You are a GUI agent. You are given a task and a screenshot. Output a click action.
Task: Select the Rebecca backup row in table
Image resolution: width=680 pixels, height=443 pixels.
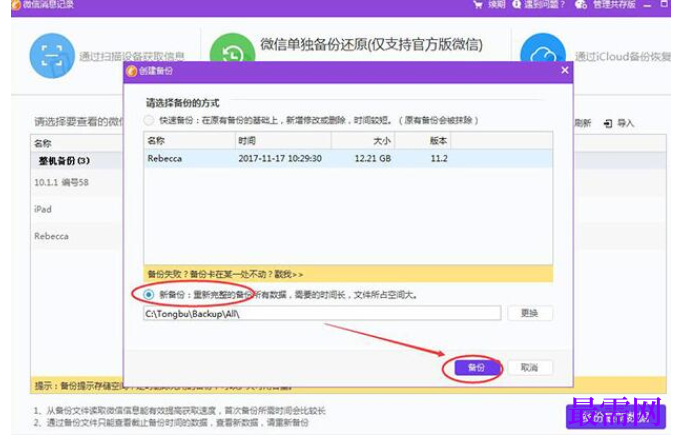pyautogui.click(x=348, y=159)
